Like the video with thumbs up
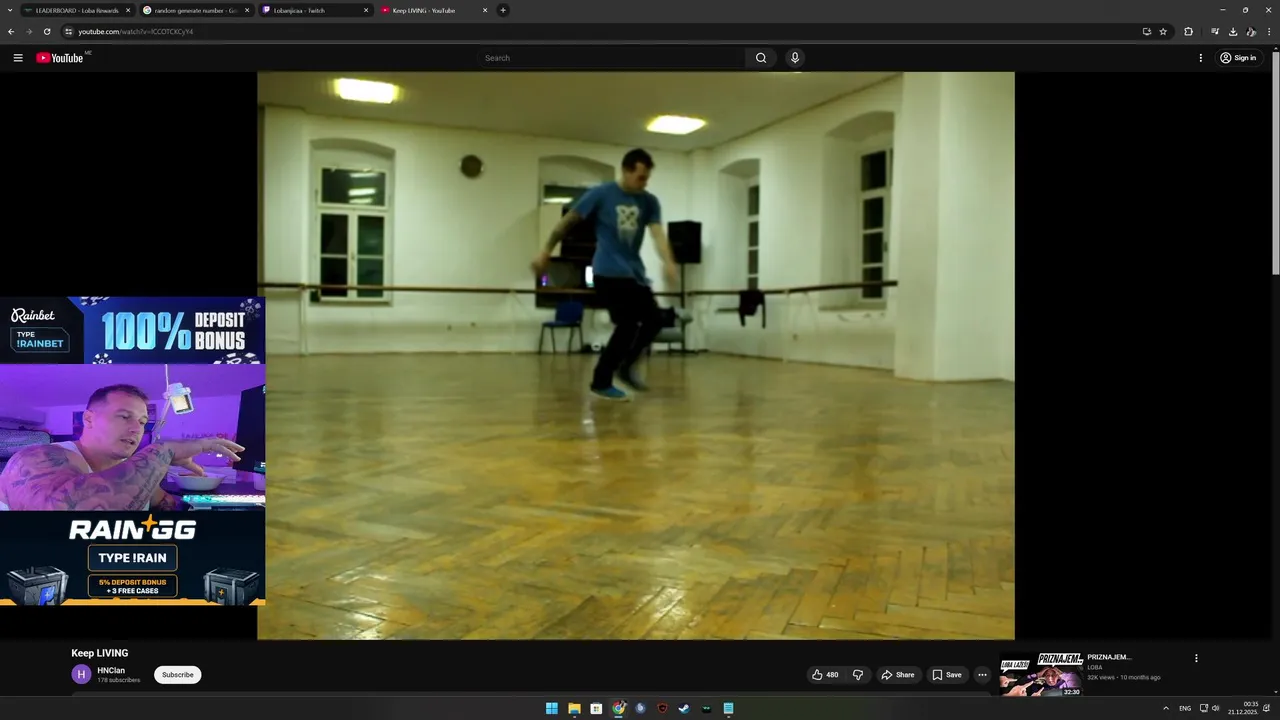Screen dimensions: 1280x720 point(825,675)
